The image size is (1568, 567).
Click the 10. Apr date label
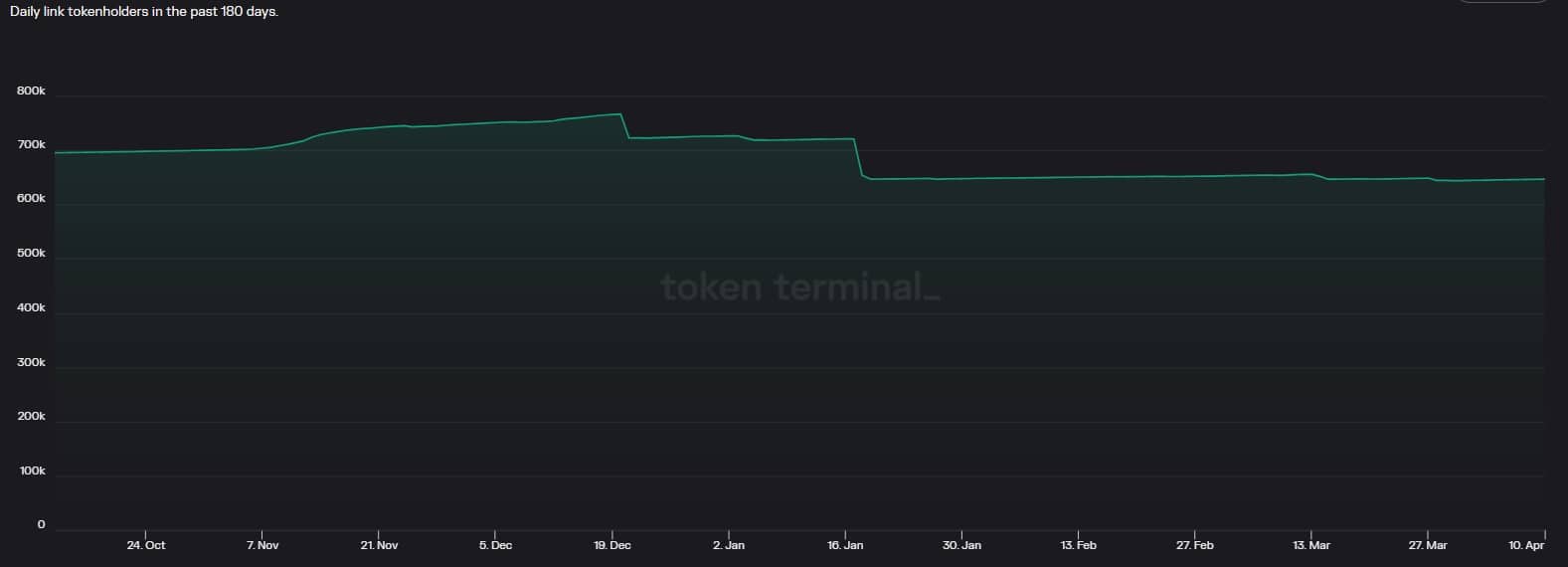(1526, 546)
